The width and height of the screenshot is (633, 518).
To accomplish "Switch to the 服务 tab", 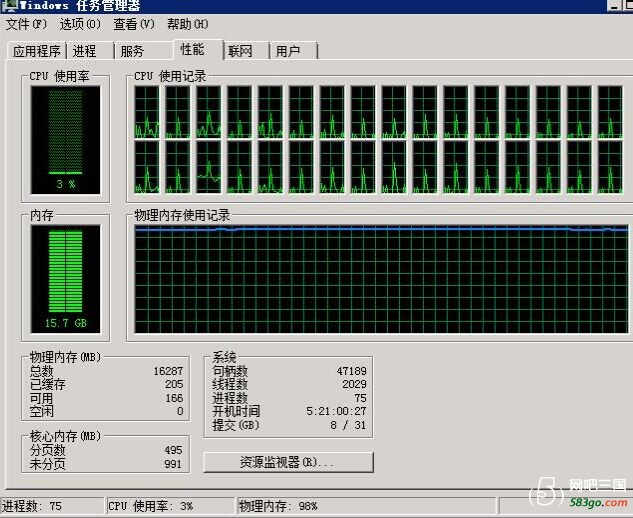I will [x=144, y=51].
